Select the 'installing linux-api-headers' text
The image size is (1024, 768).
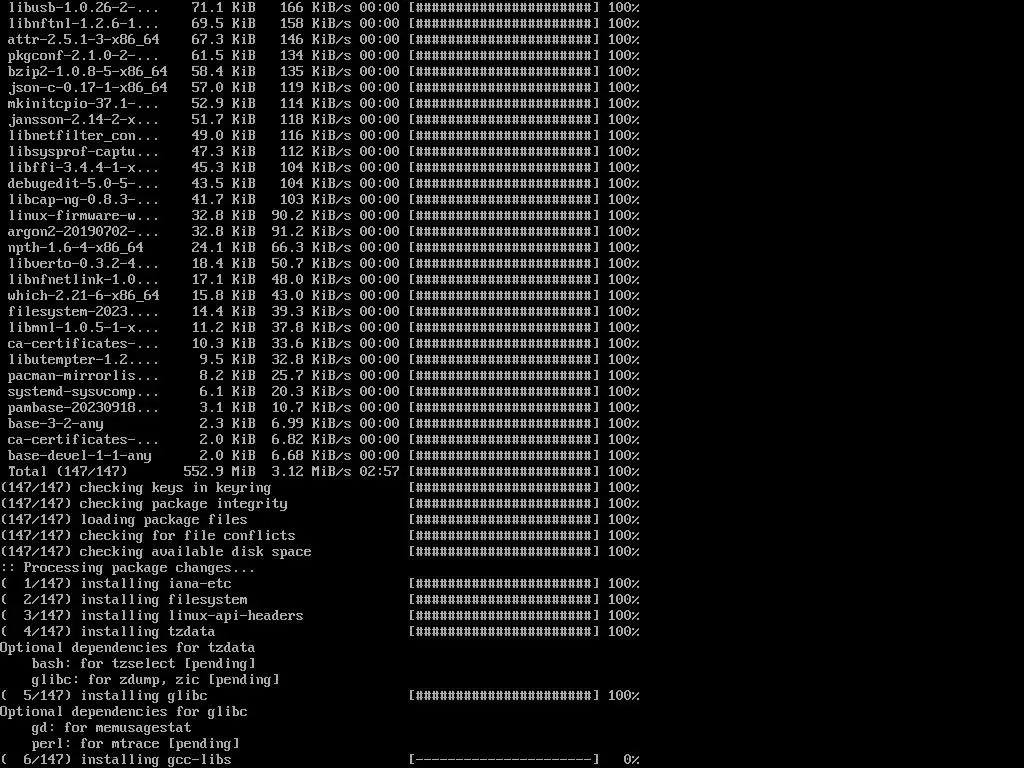click(192, 616)
